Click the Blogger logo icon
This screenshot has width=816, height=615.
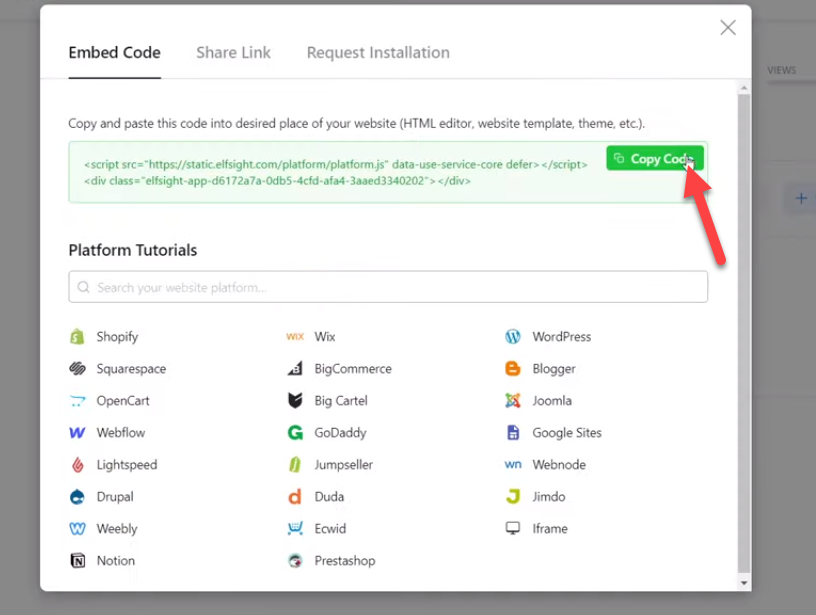point(513,368)
